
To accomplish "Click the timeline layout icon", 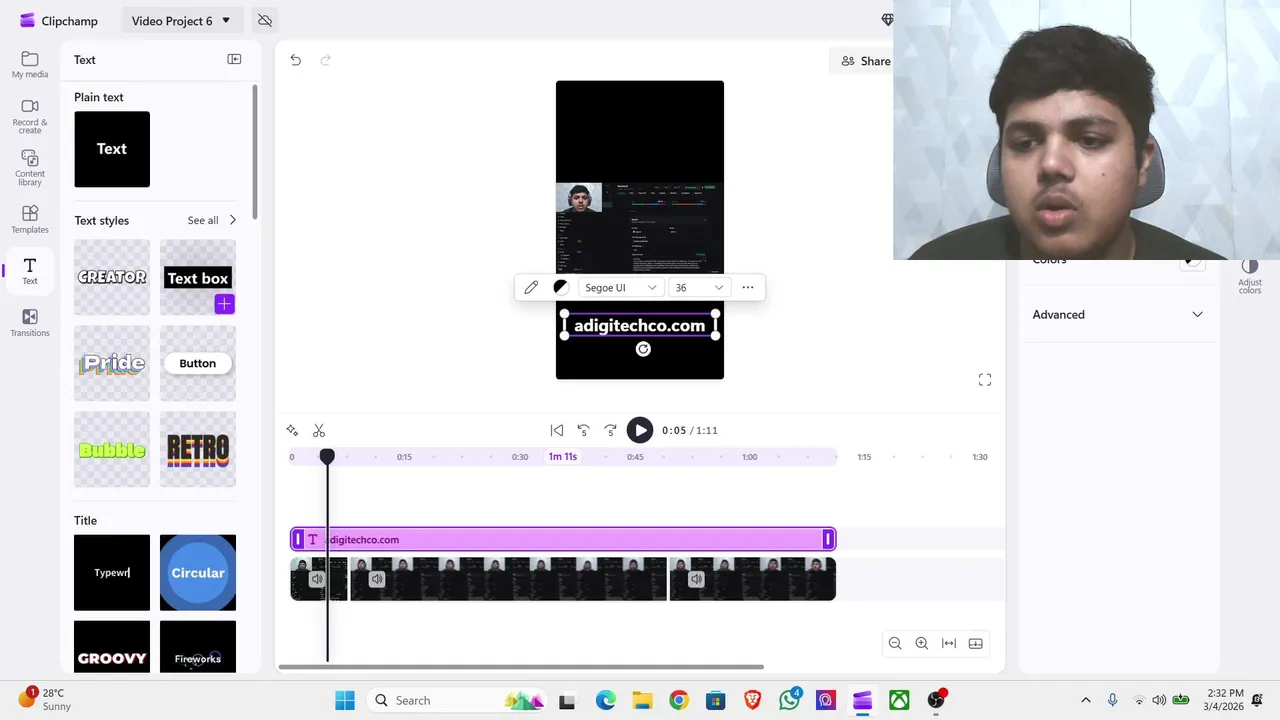I will pos(976,643).
